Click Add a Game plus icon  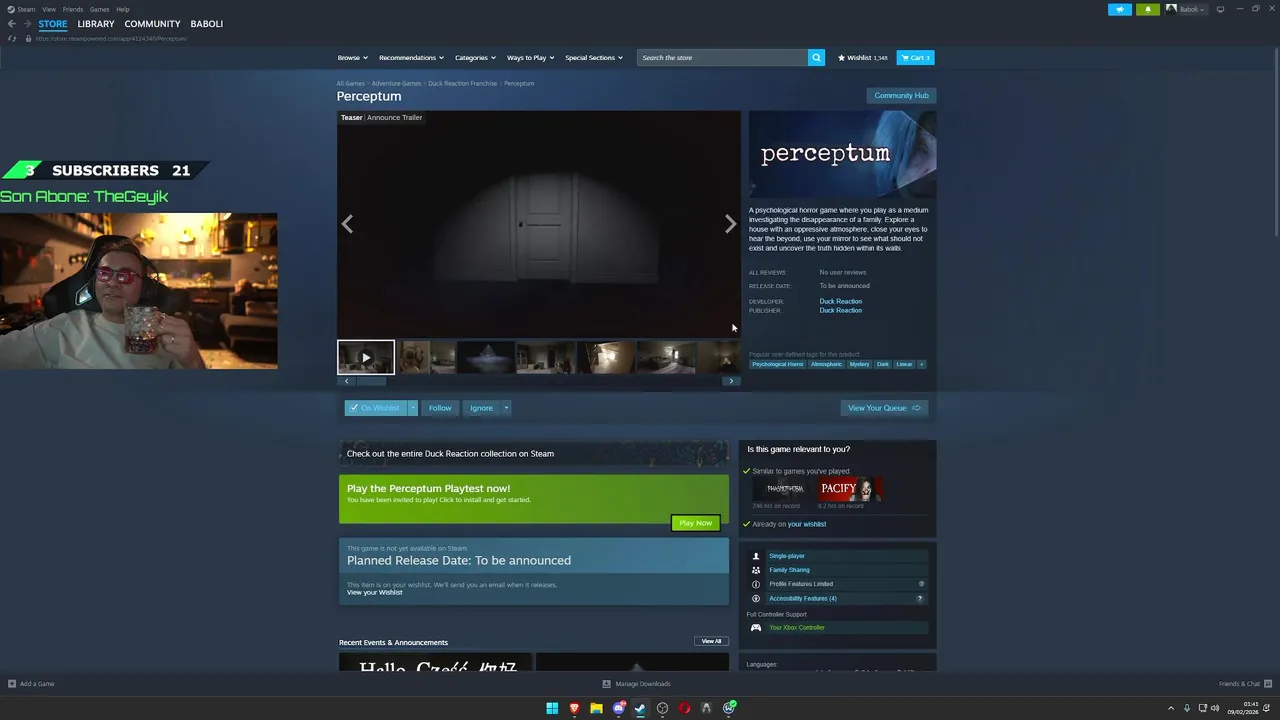12,684
